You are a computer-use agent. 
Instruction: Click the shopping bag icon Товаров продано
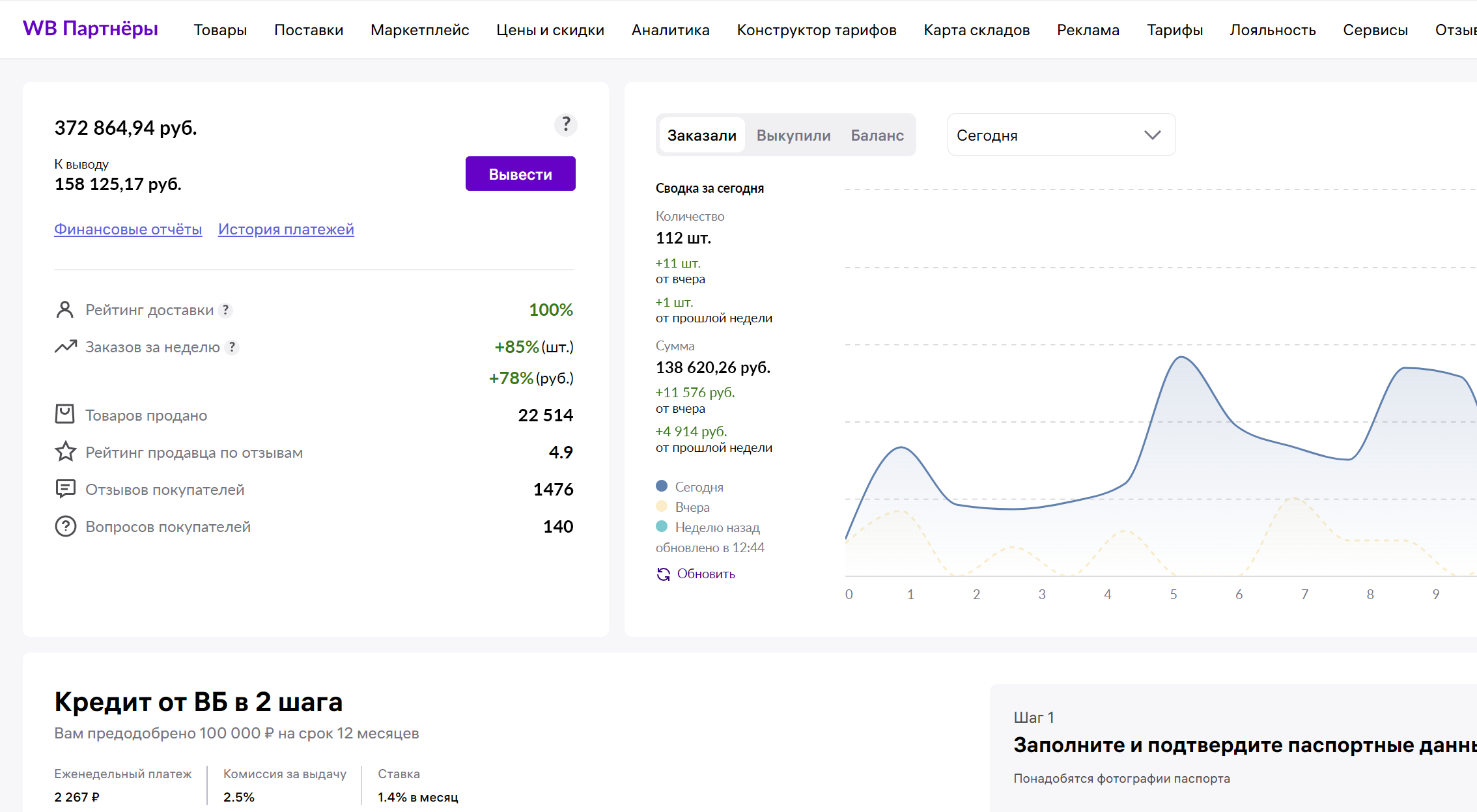point(65,414)
